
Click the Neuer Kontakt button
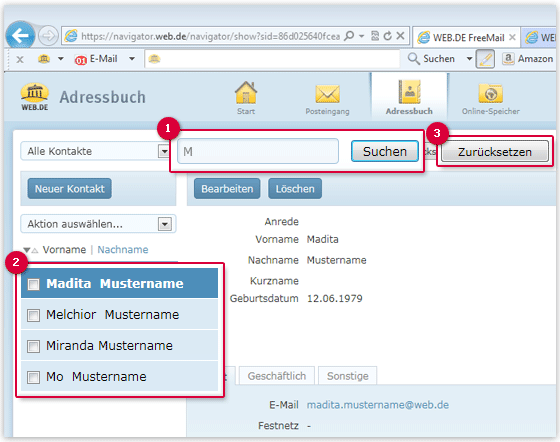[70, 189]
